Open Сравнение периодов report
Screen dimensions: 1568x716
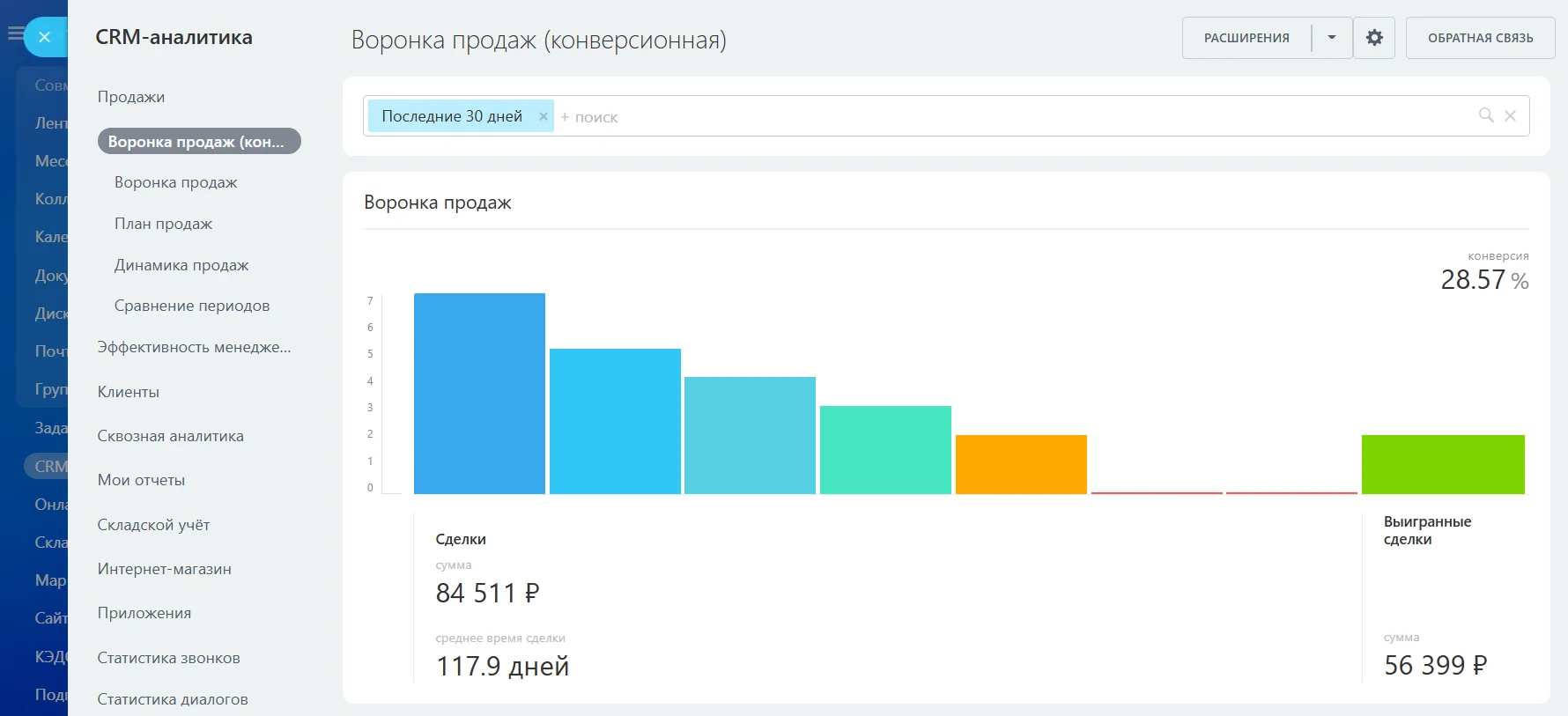click(x=192, y=306)
